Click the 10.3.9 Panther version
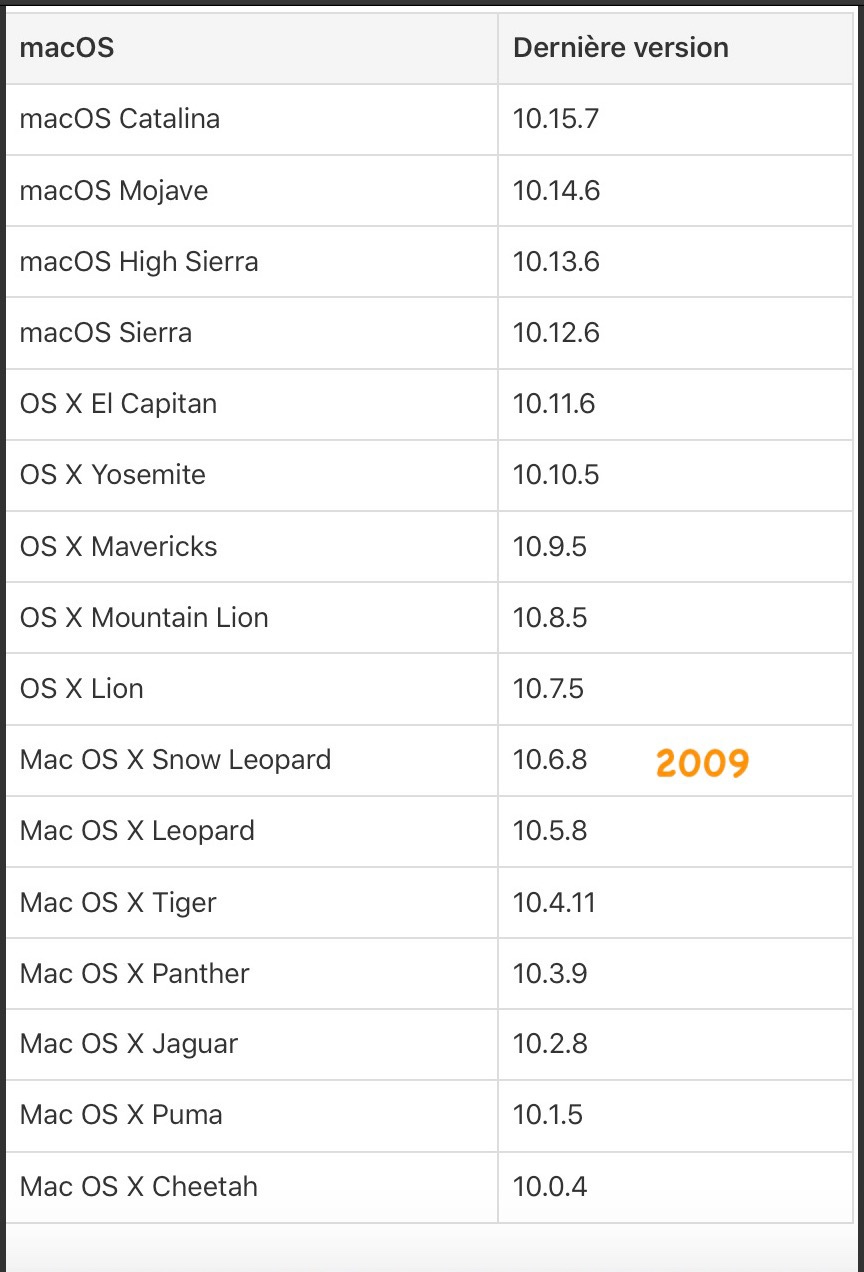 click(550, 974)
